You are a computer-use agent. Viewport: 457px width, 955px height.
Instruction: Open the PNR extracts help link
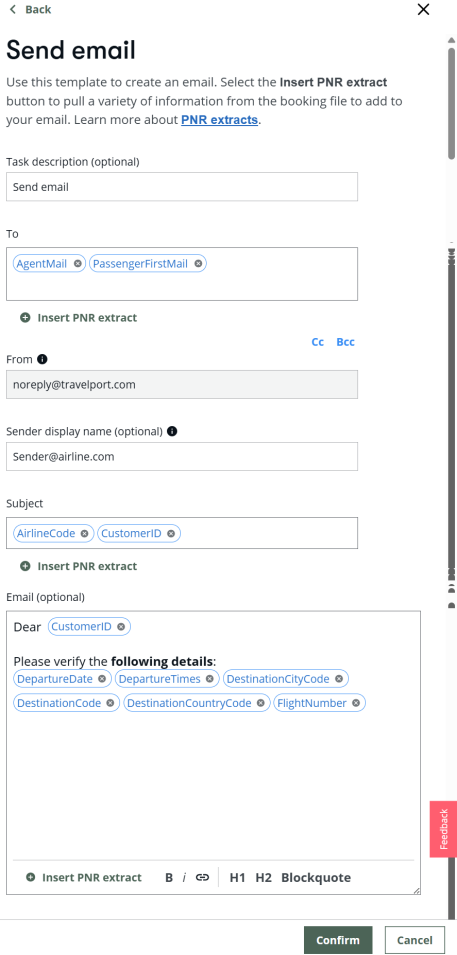(x=219, y=119)
